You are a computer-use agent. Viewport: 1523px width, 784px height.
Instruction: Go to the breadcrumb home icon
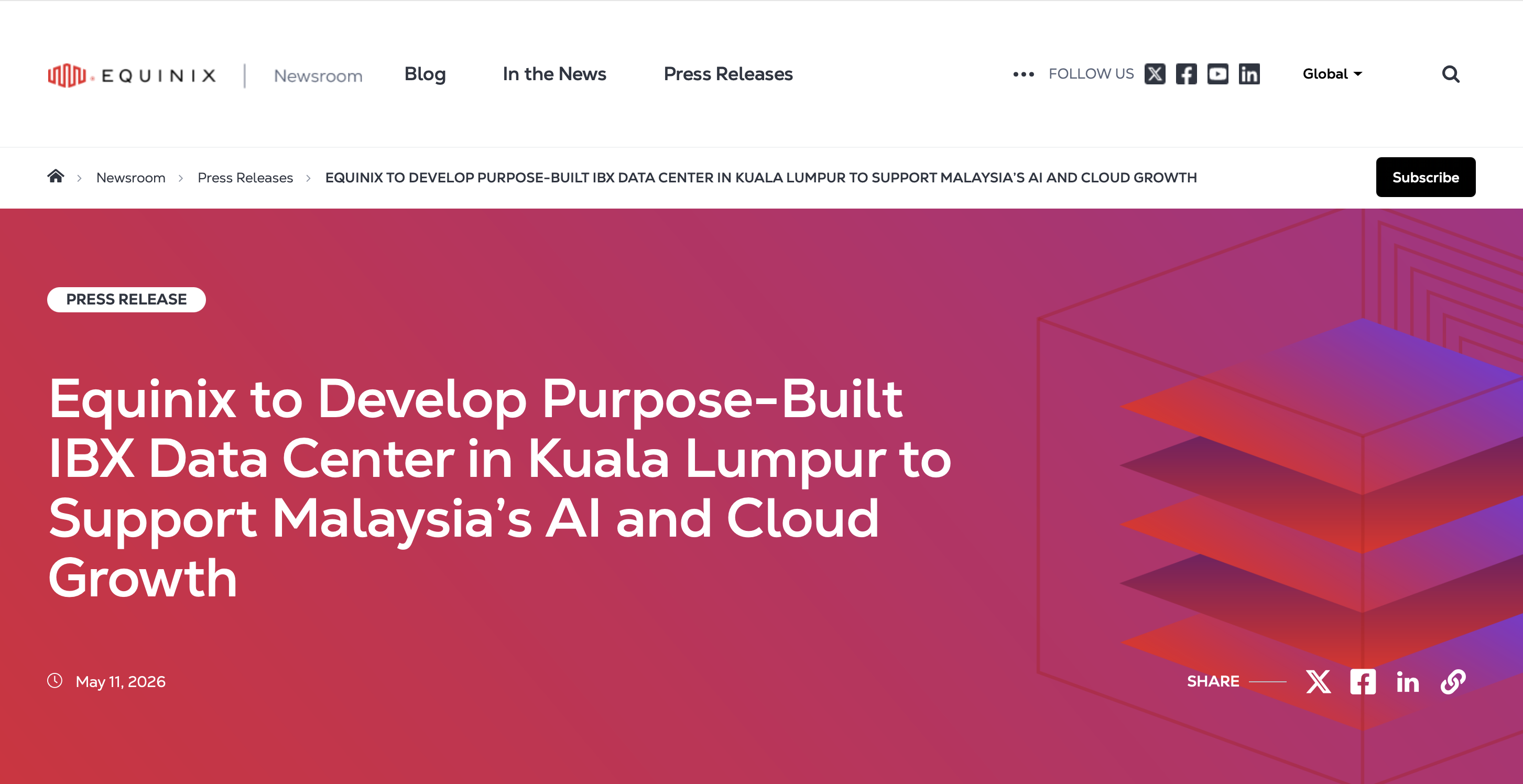pos(56,176)
